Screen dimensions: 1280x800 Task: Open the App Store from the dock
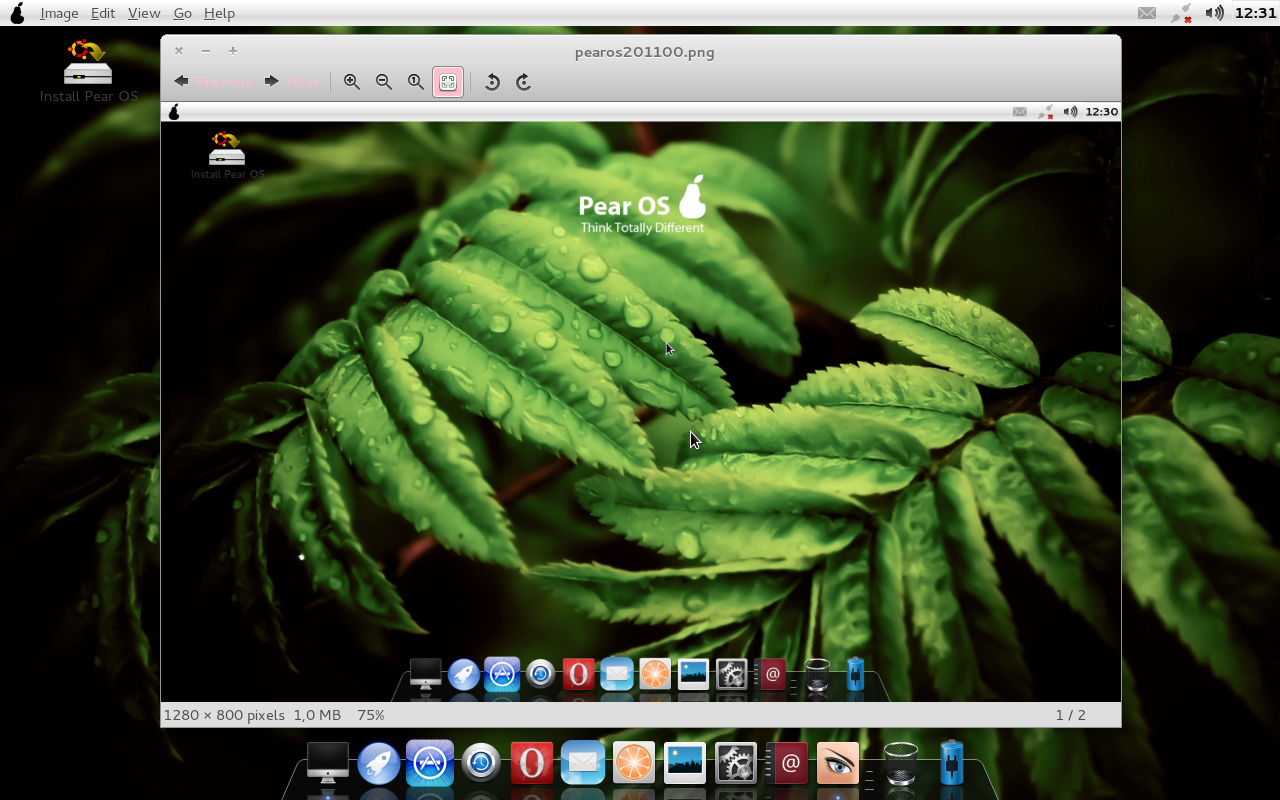tap(429, 762)
